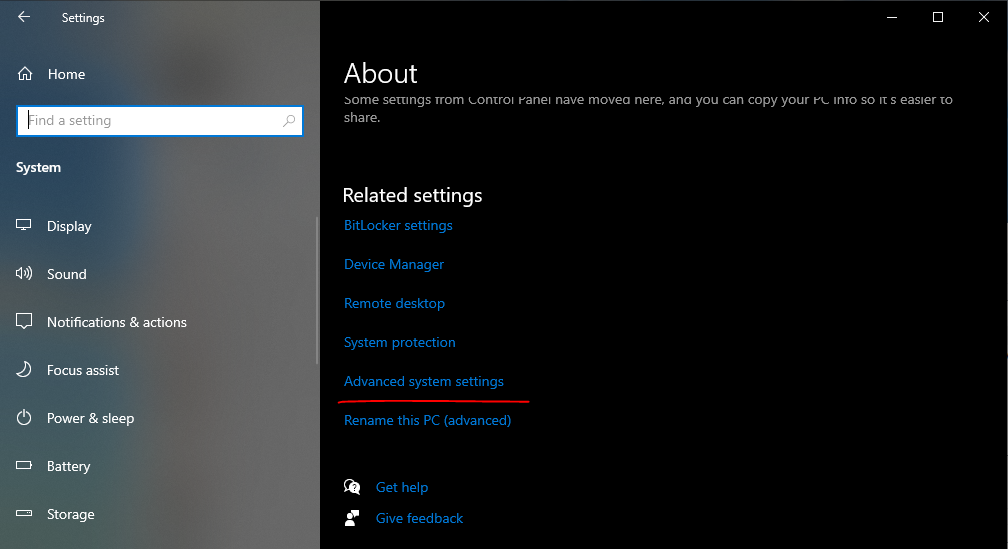Open BitLocker settings link
Viewport: 1008px width, 549px height.
[398, 225]
